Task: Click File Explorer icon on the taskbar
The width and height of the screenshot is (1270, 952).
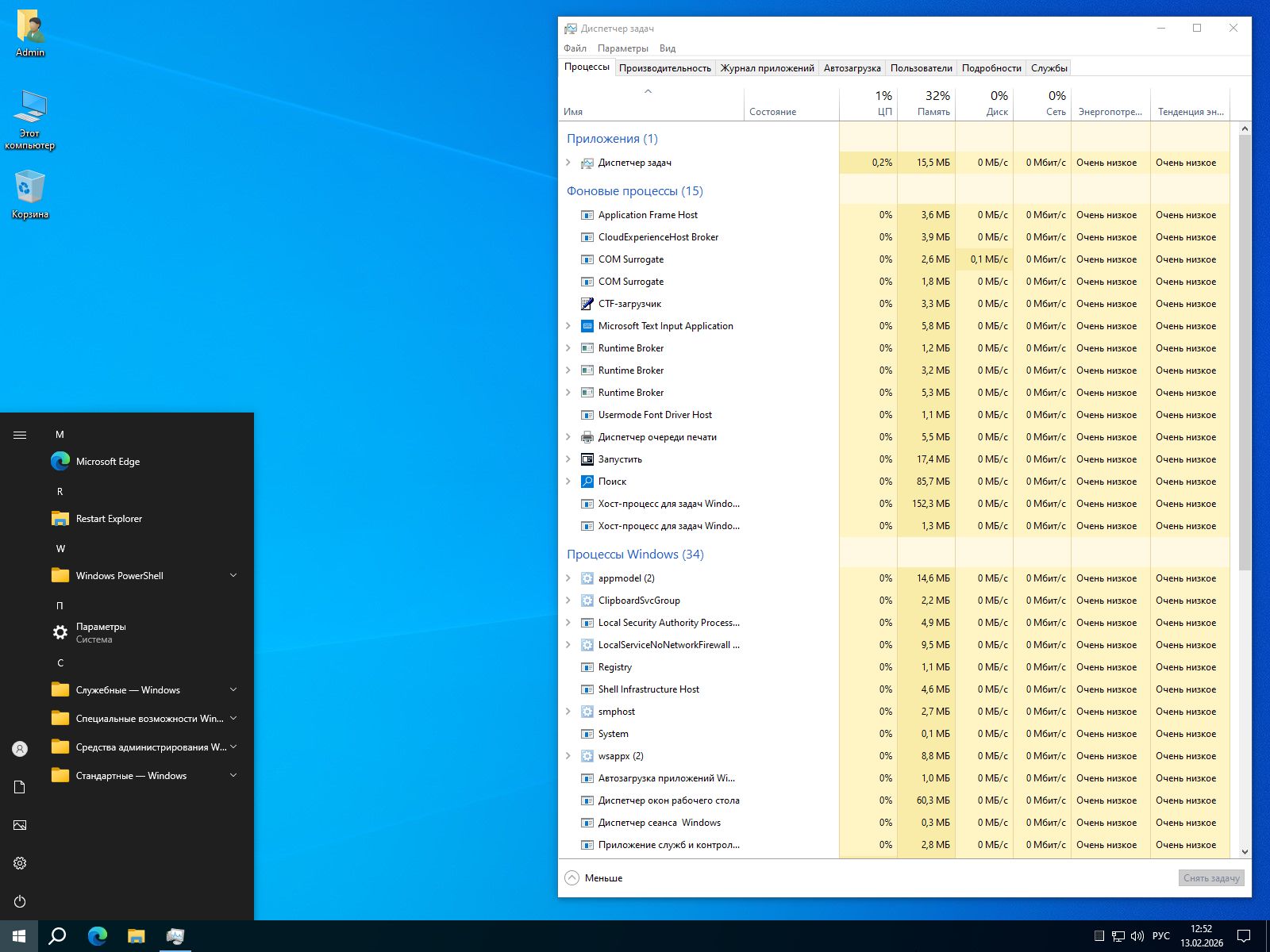Action: coord(137,936)
